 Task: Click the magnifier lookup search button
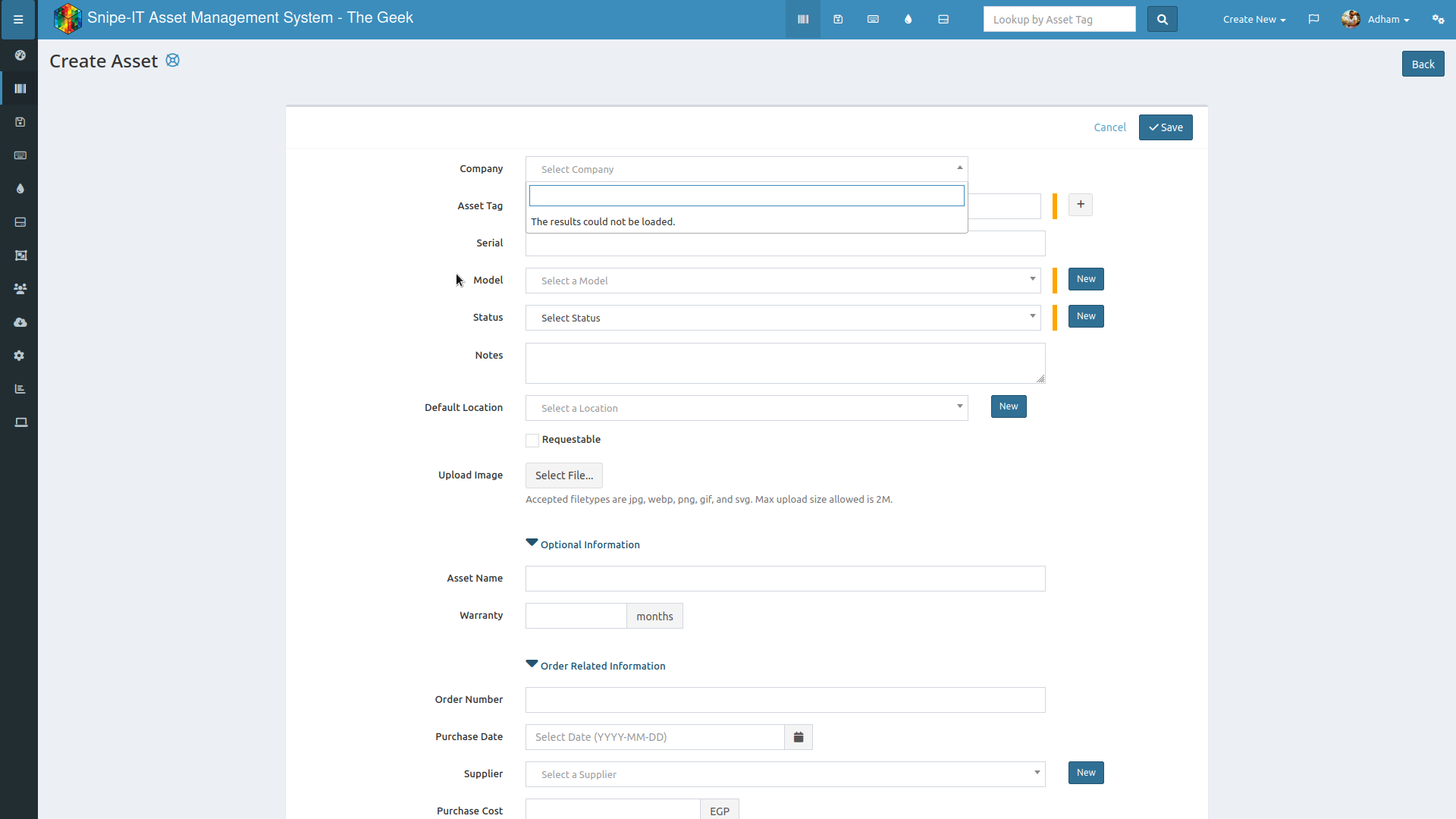pyautogui.click(x=1162, y=20)
